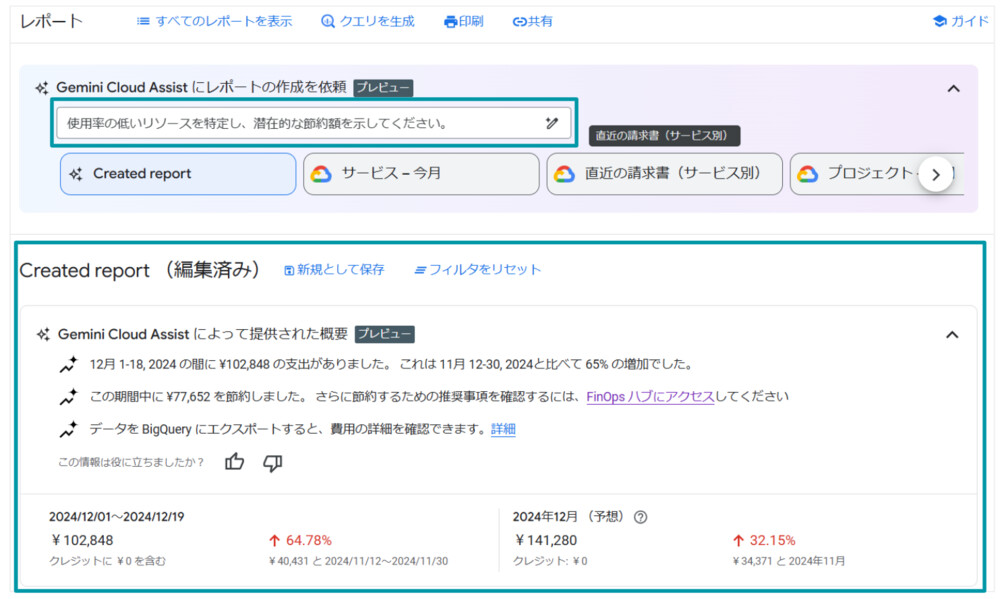Click the ガイド graduation cap icon

tap(939, 21)
